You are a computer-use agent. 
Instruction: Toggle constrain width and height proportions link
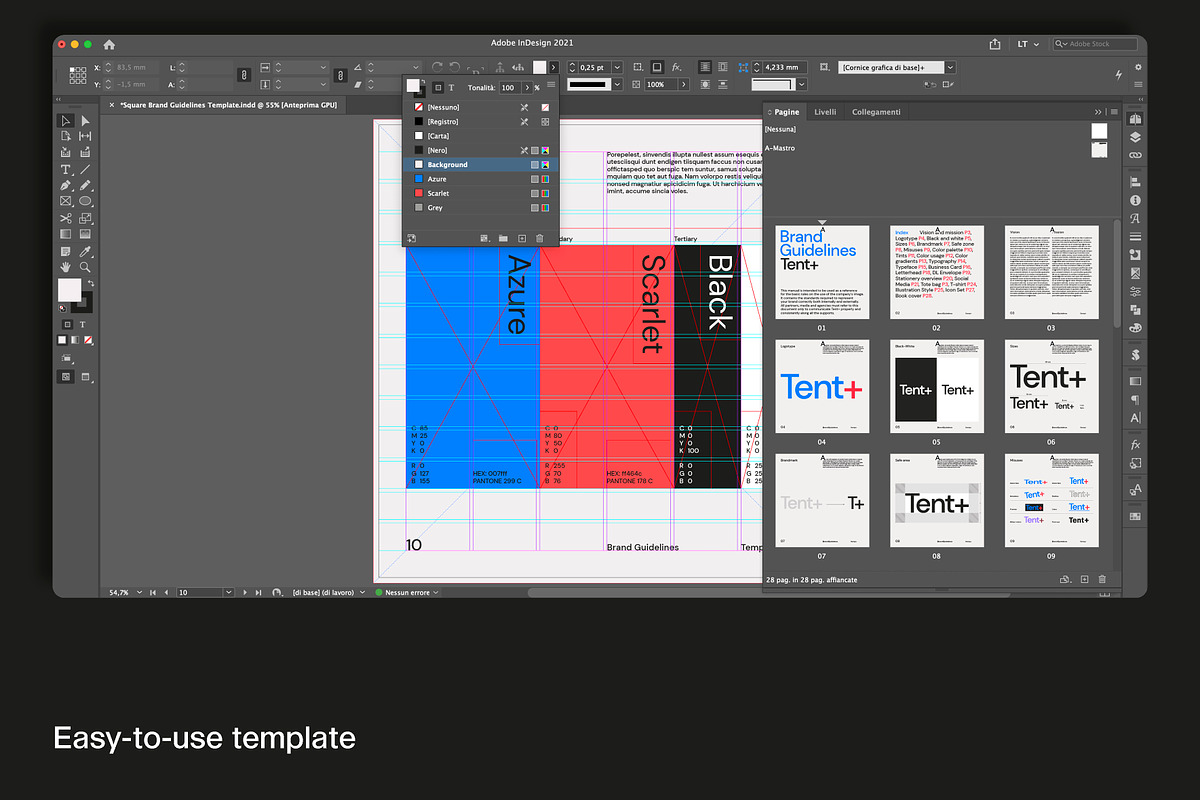coord(244,76)
